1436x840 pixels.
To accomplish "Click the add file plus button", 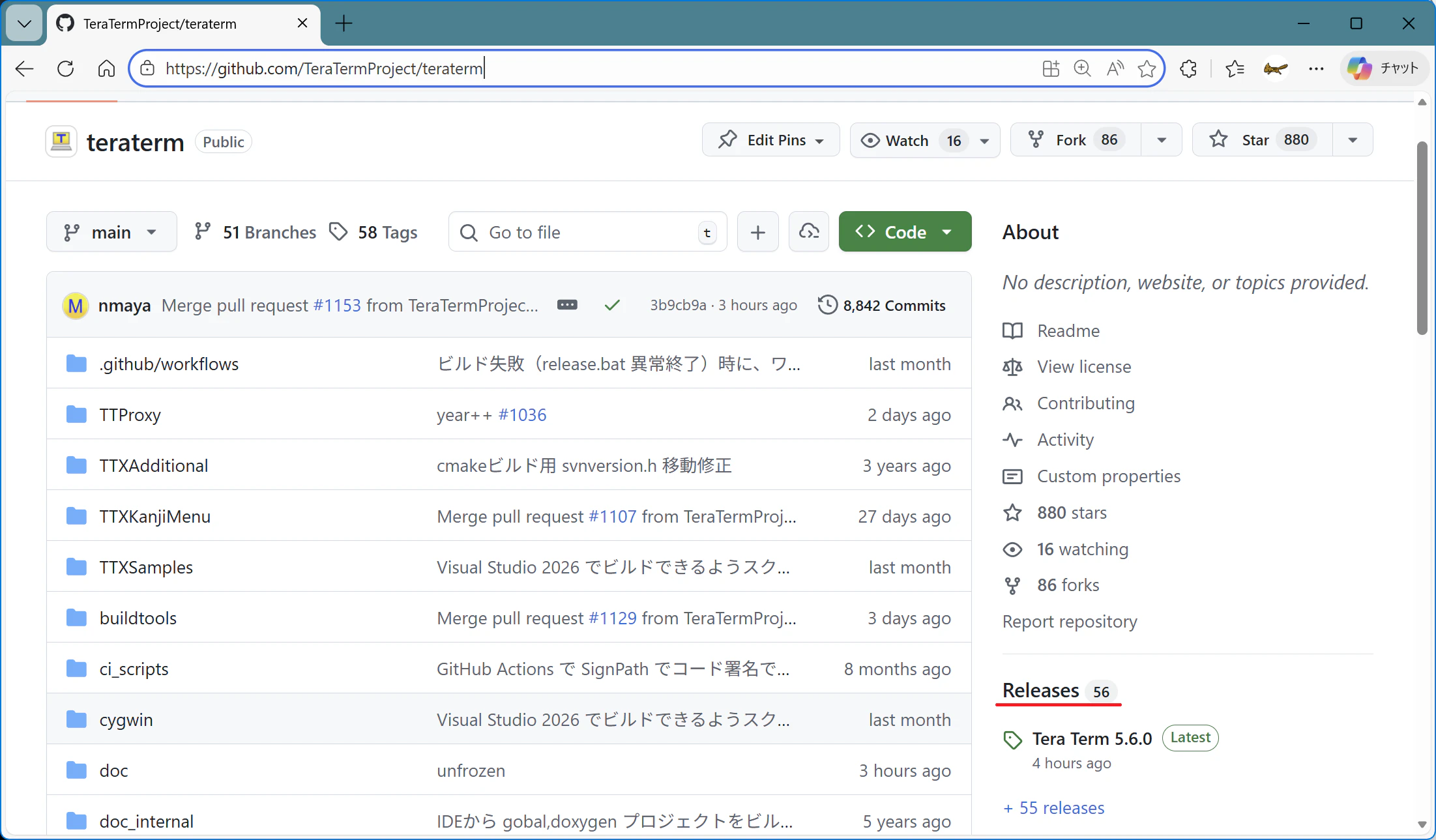I will [757, 232].
